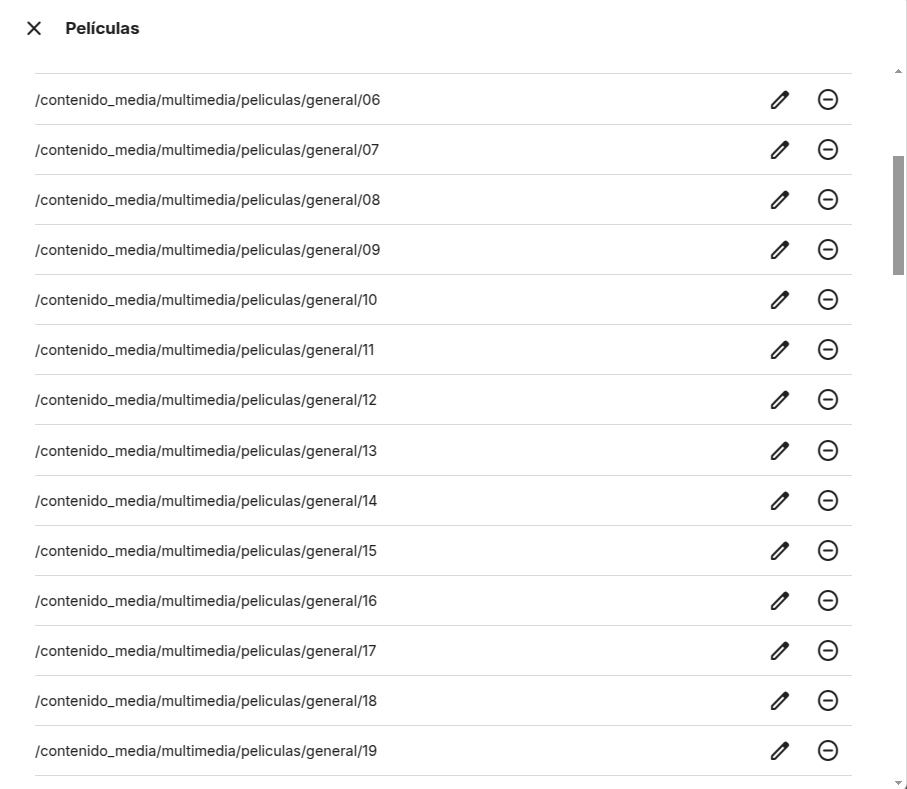This screenshot has width=907, height=789.
Task: Click the scrollbar down arrow
Action: [898, 782]
